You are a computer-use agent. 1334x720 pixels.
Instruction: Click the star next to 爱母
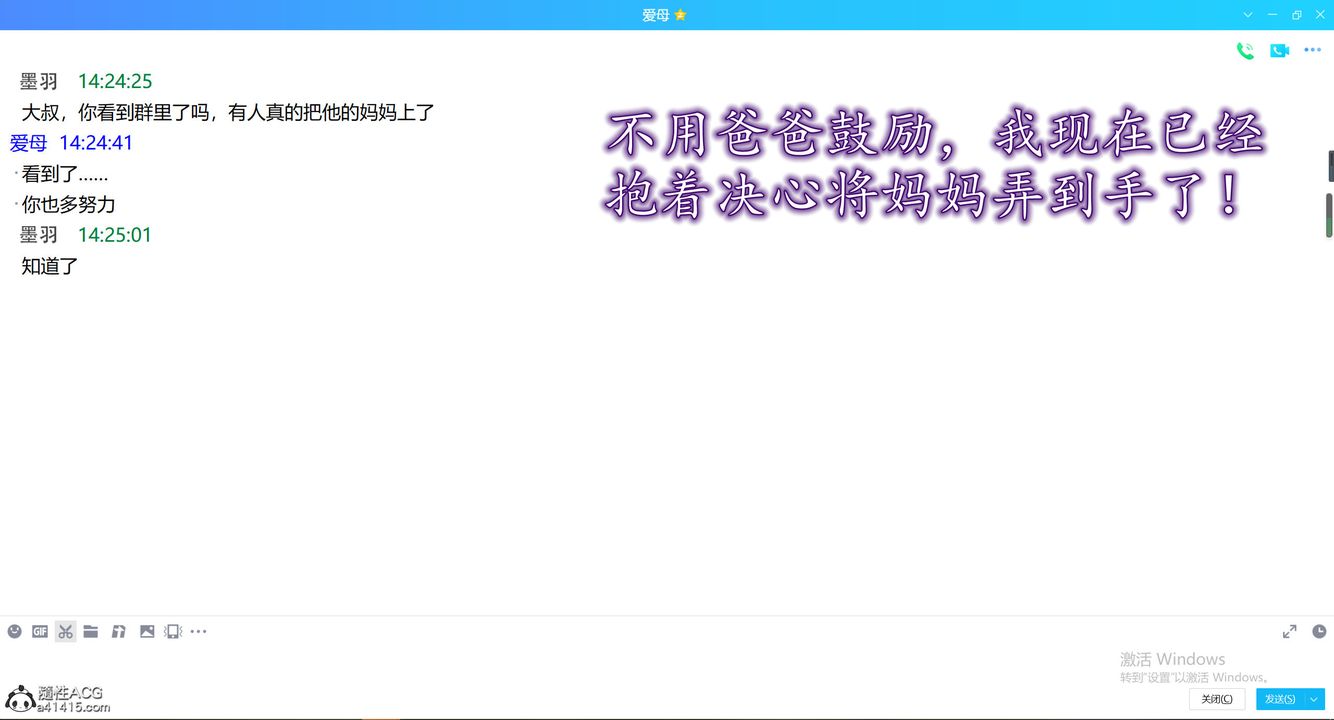pos(679,15)
